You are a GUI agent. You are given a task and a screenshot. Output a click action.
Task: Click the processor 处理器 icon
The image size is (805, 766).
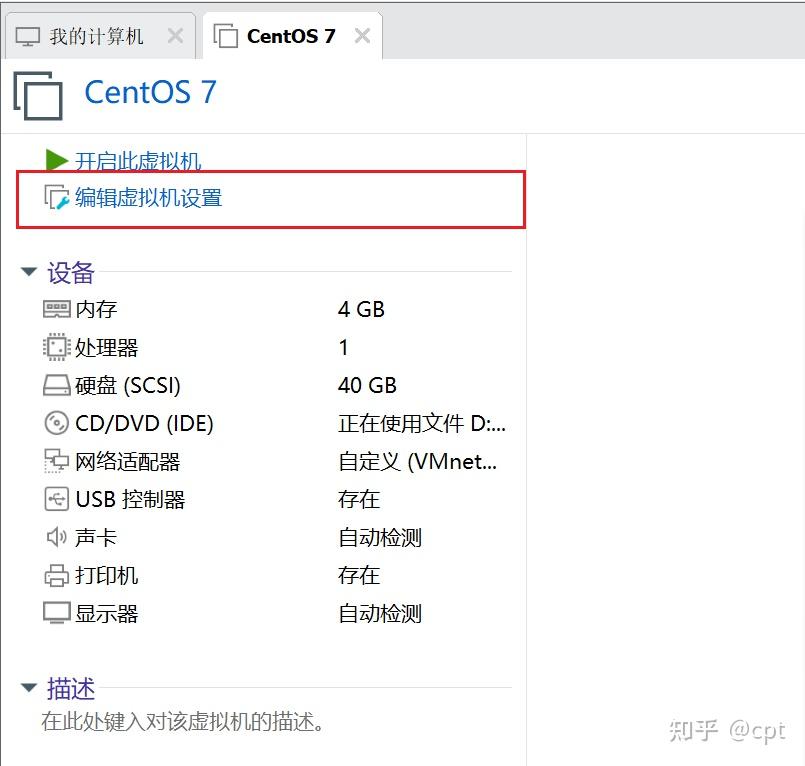[x=56, y=347]
